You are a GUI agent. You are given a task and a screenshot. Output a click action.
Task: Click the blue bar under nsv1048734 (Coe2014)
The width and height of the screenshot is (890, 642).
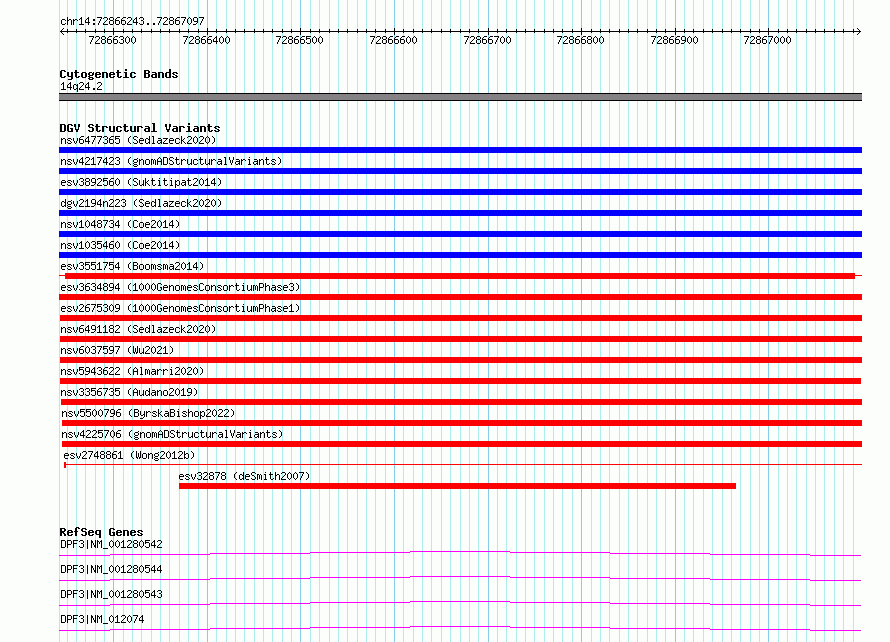(x=460, y=234)
